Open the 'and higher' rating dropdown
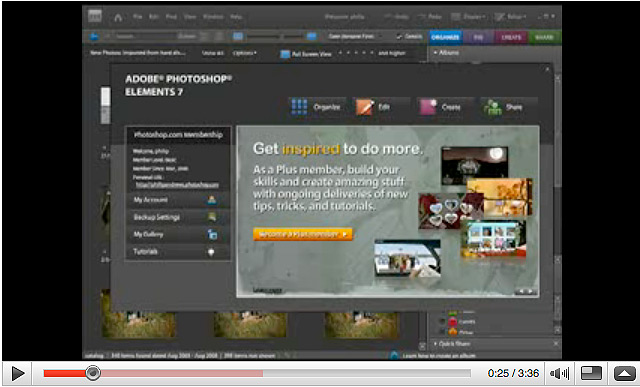640x387 pixels. pyautogui.click(x=392, y=53)
